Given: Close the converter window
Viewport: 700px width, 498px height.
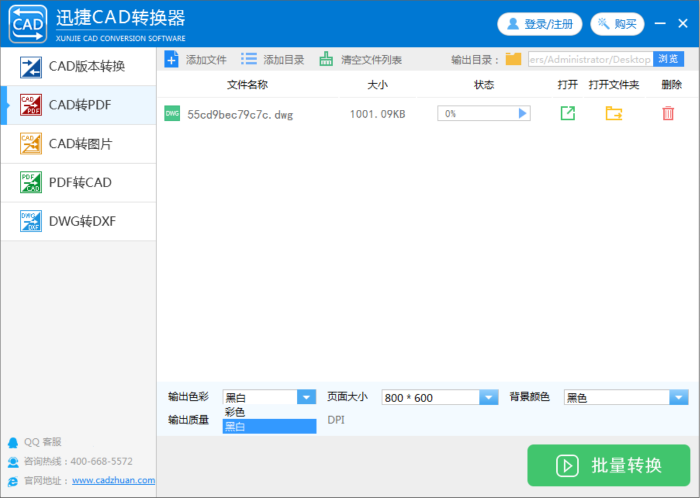Looking at the screenshot, I should [683, 24].
